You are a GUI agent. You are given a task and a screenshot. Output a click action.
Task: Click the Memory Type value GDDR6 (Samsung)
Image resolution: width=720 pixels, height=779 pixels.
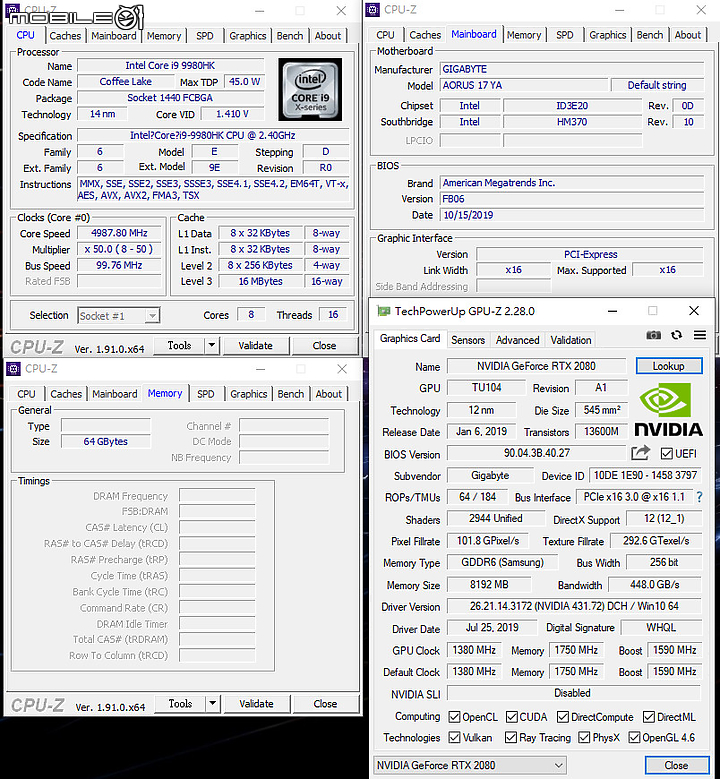coord(502,562)
